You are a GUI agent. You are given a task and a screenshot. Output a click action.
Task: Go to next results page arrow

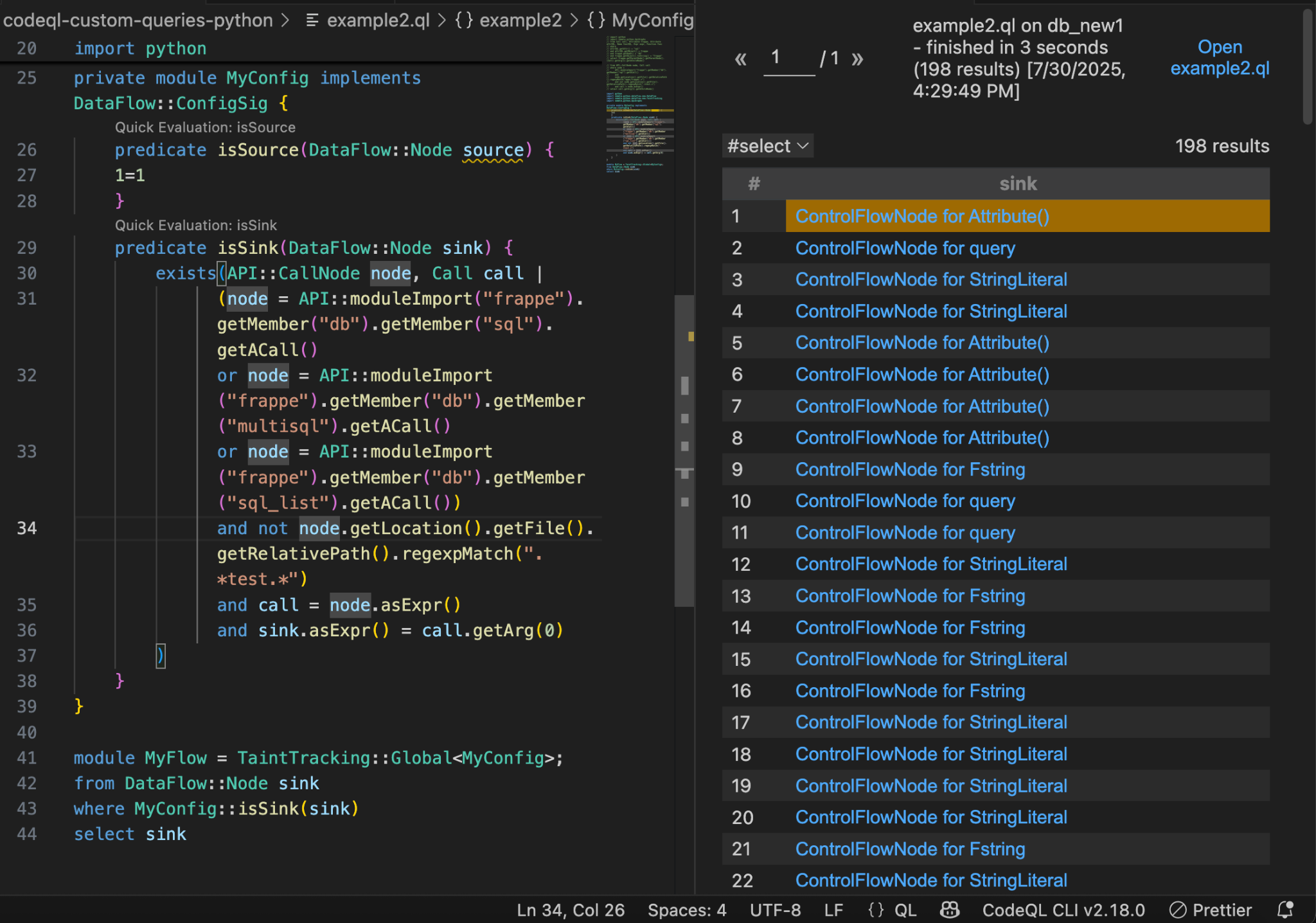[857, 59]
